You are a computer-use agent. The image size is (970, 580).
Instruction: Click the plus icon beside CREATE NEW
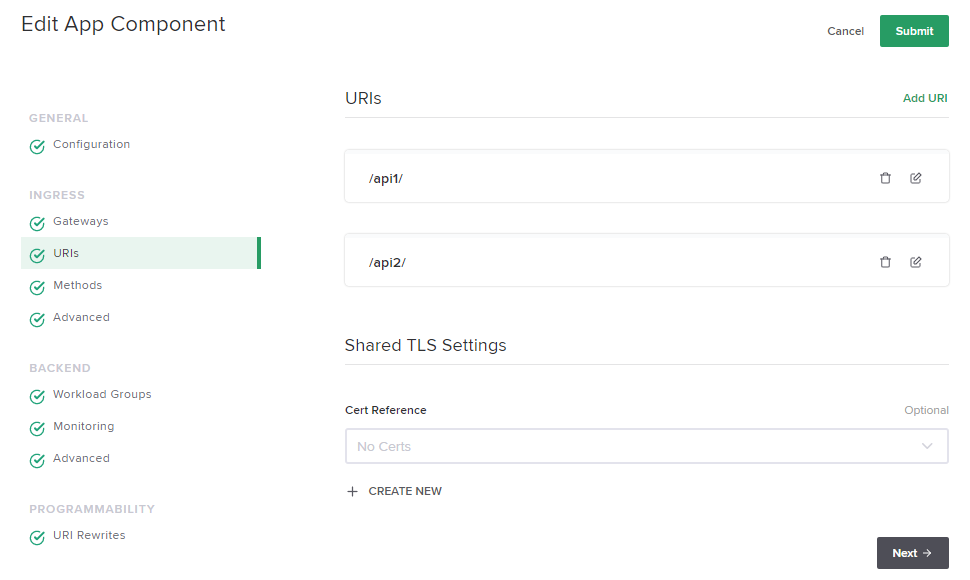point(352,492)
